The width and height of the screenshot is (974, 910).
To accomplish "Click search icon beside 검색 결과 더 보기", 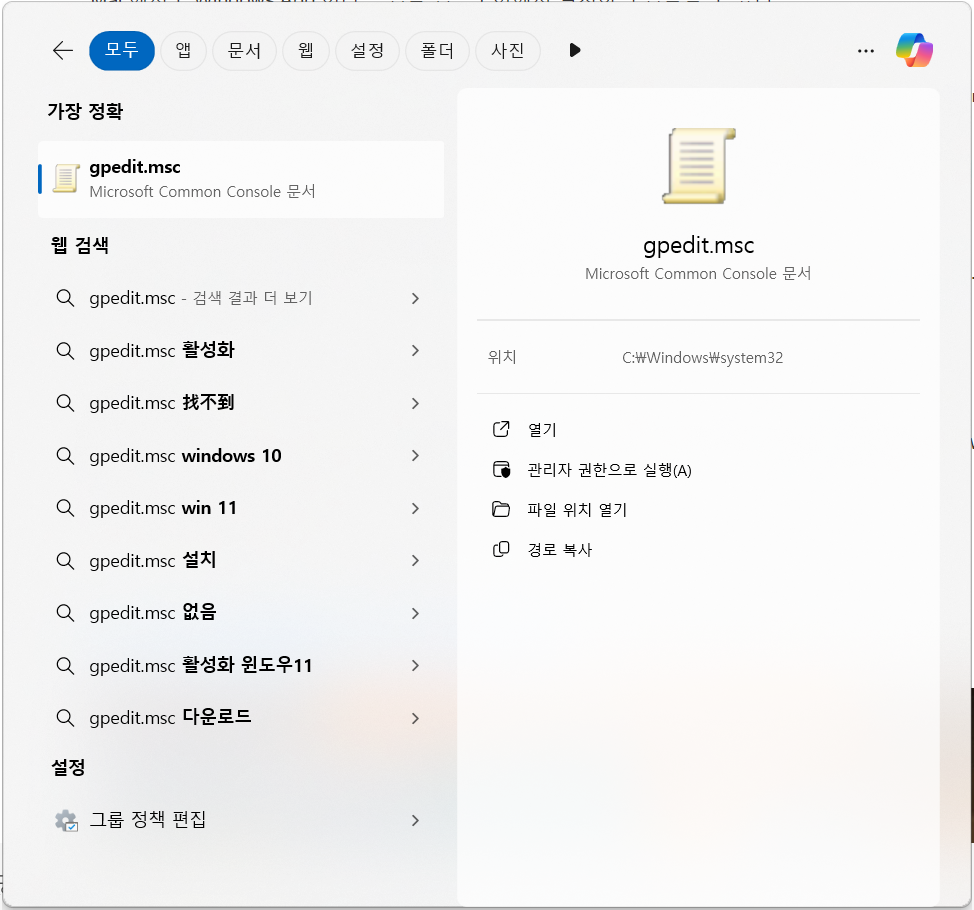I will pos(65,298).
